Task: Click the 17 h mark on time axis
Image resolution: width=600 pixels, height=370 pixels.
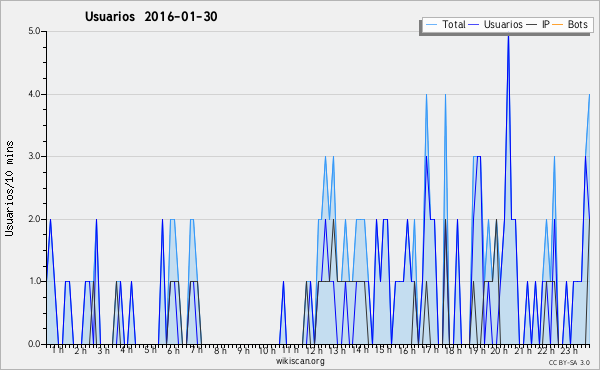Action: [431, 350]
